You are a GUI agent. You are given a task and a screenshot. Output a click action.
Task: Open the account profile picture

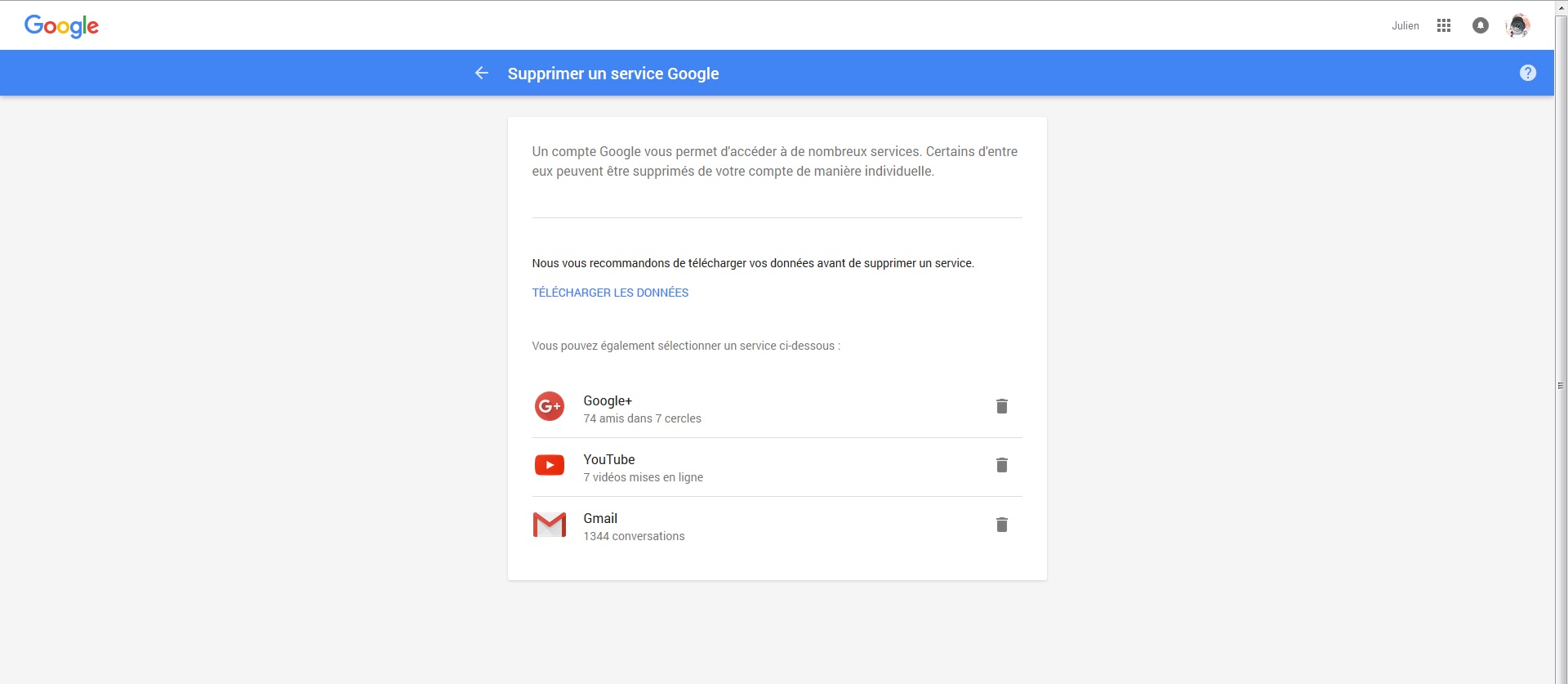(x=1517, y=26)
